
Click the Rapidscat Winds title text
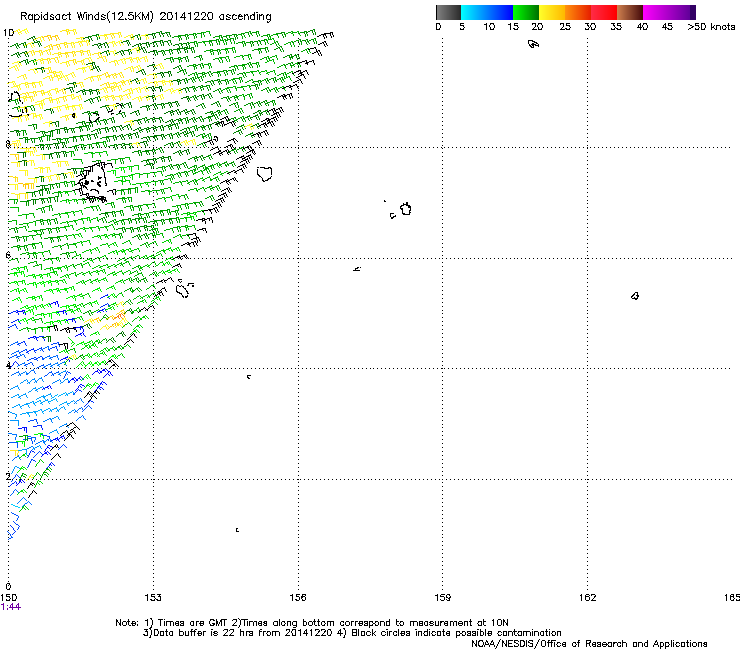click(146, 17)
